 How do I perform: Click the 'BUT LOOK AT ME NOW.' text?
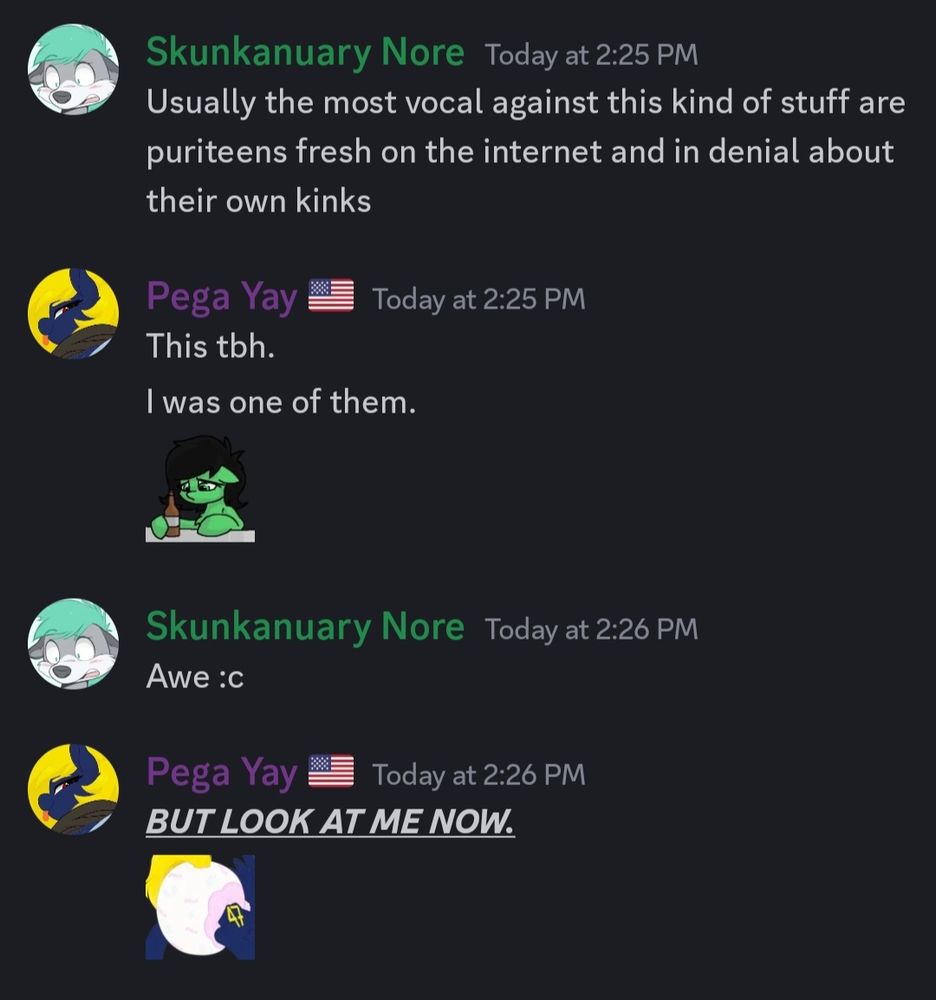point(330,821)
